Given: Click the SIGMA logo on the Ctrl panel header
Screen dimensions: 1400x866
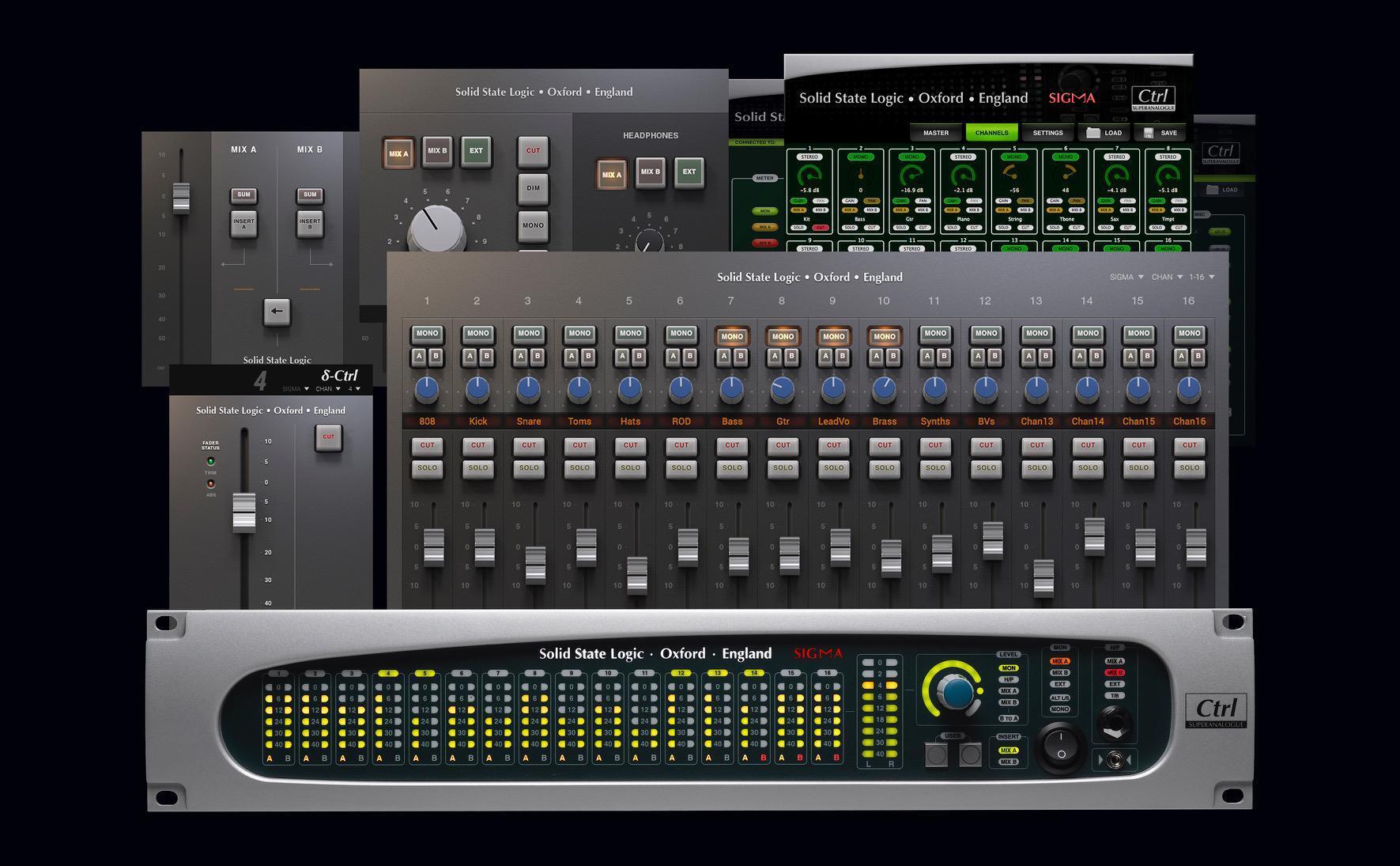Looking at the screenshot, I should point(1072,98).
